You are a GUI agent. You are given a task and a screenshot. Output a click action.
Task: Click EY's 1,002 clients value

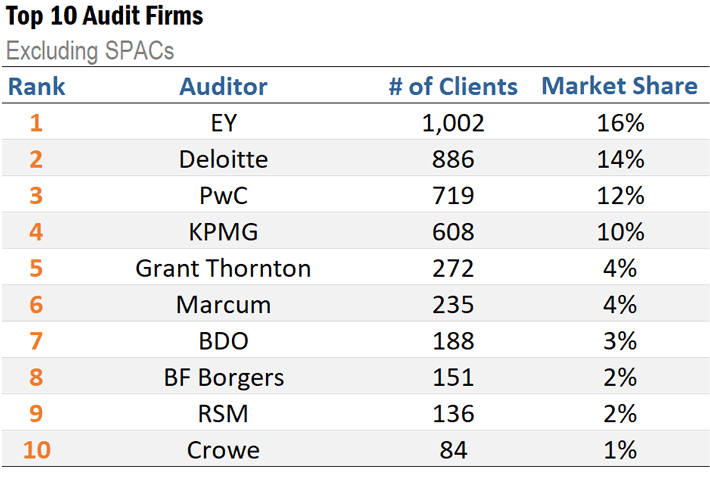coord(453,123)
